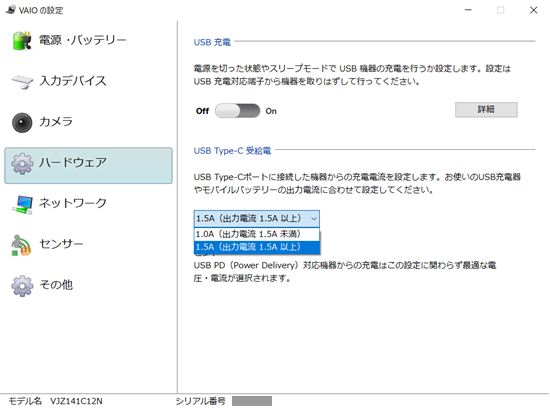Open the ネットワーク settings category
Viewport: 550px width, 408px height.
(88, 204)
